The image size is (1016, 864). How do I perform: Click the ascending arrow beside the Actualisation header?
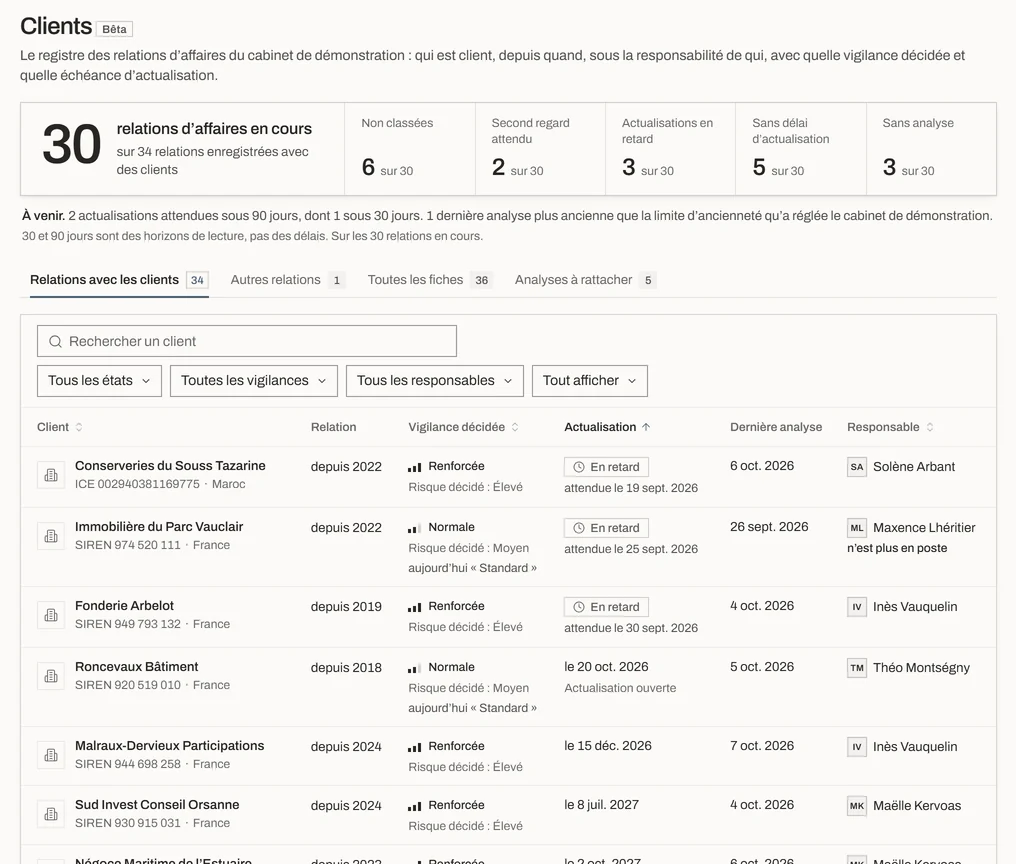646,427
